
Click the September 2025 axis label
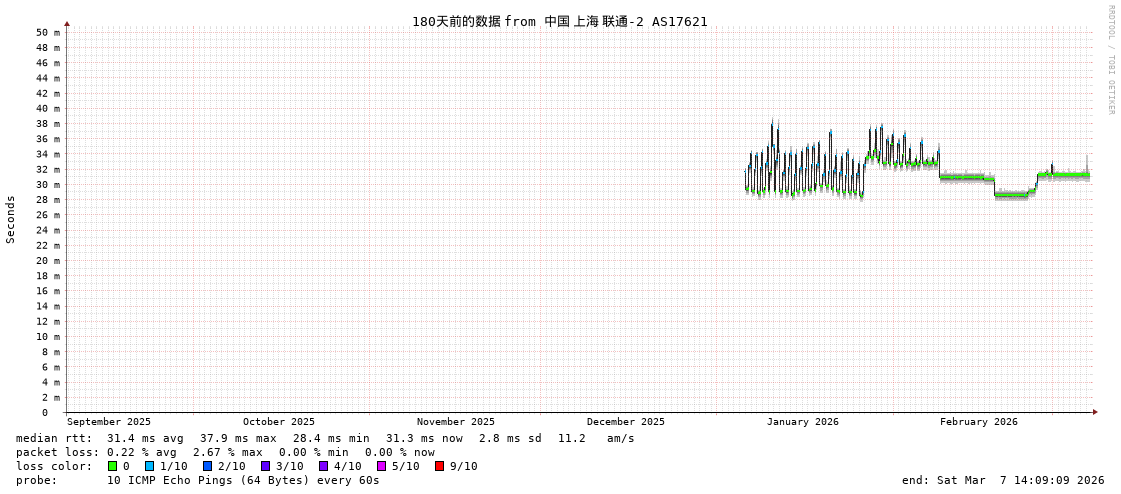pyautogui.click(x=109, y=422)
